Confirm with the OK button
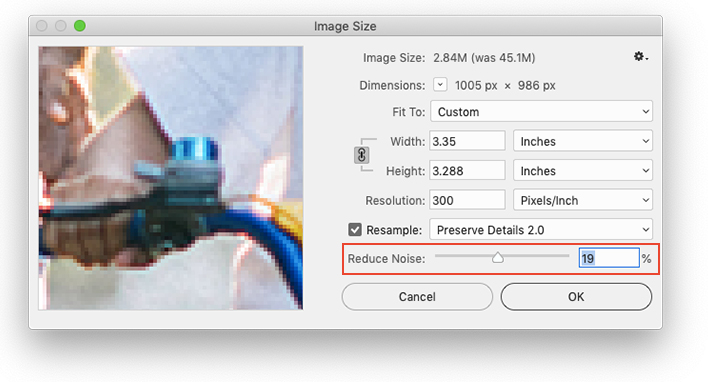Screen dimensions: 708x382 pyautogui.click(x=576, y=297)
